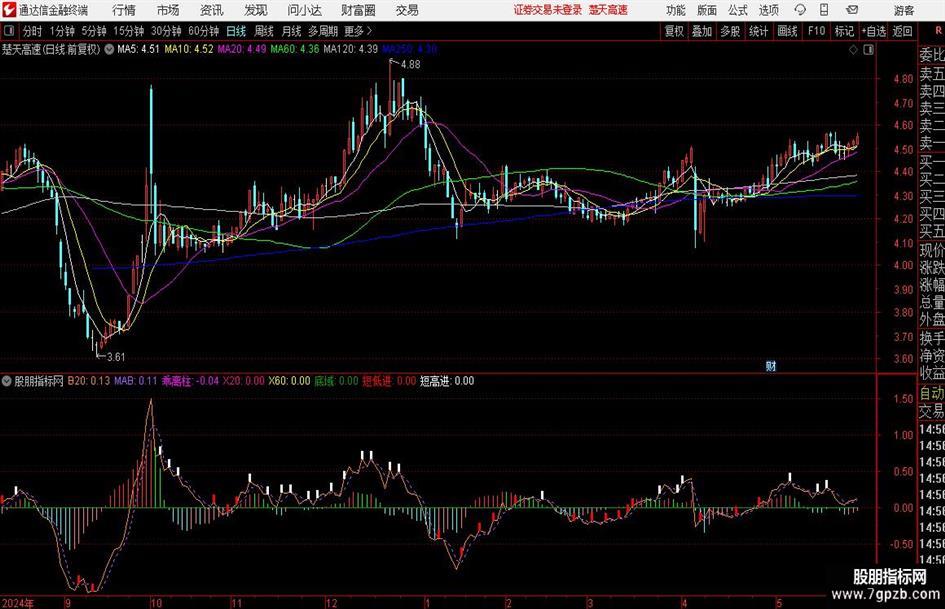
Task: Click the 标记 mark button
Action: coord(844,31)
